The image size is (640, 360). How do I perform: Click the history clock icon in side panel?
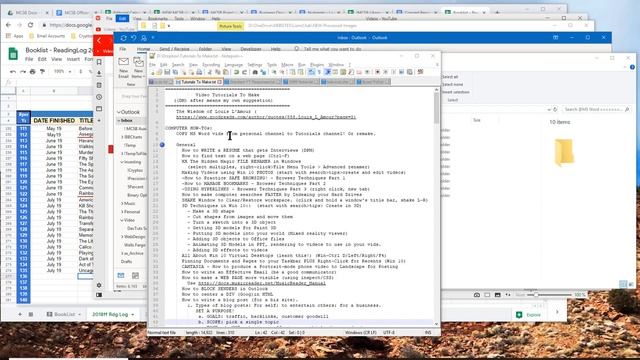[99, 97]
